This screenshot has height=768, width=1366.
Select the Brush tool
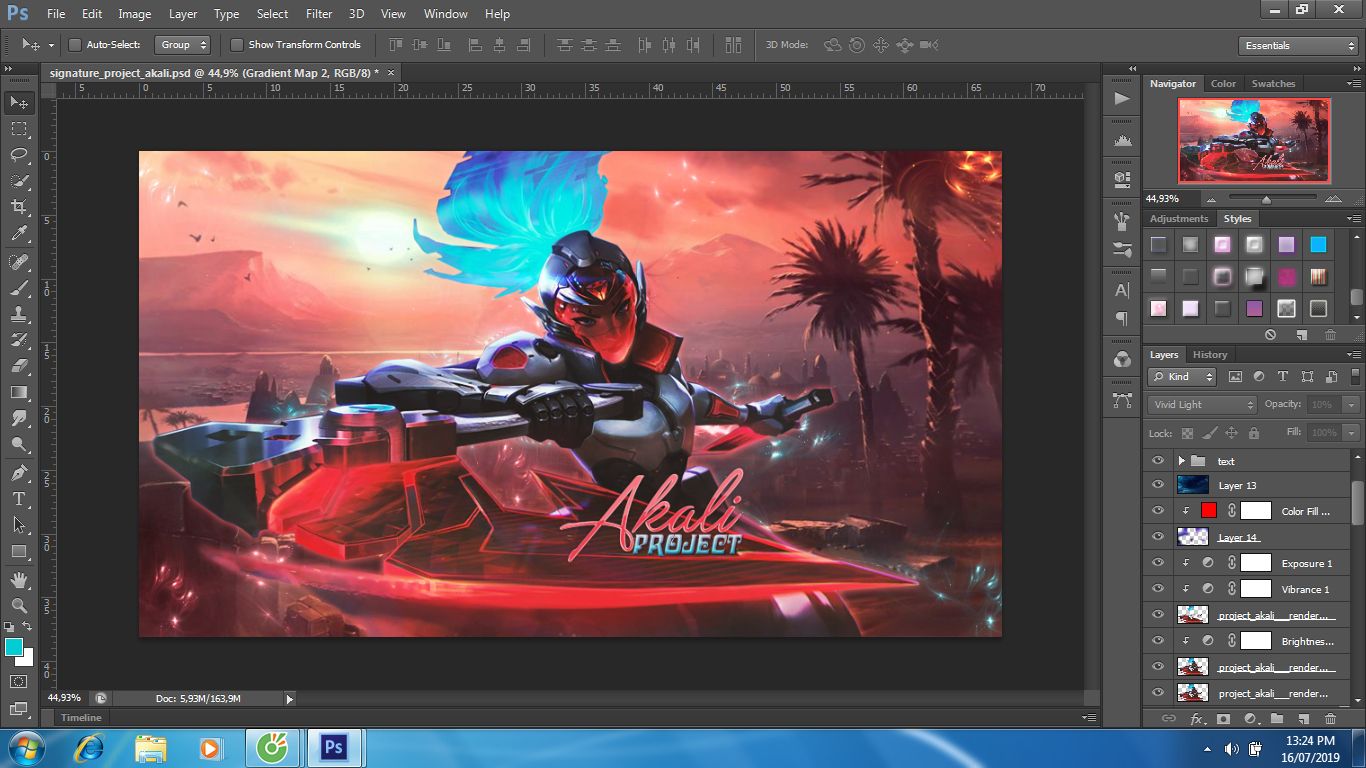[19, 288]
